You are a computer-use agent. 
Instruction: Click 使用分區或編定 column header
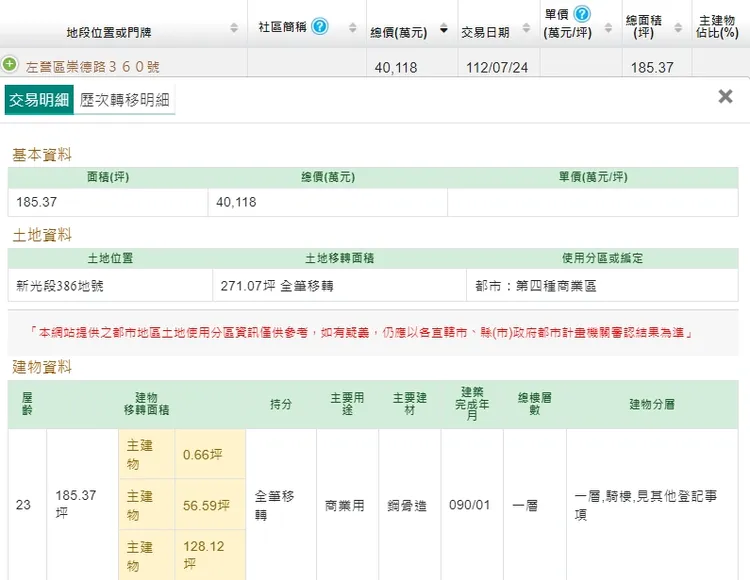tap(602, 258)
